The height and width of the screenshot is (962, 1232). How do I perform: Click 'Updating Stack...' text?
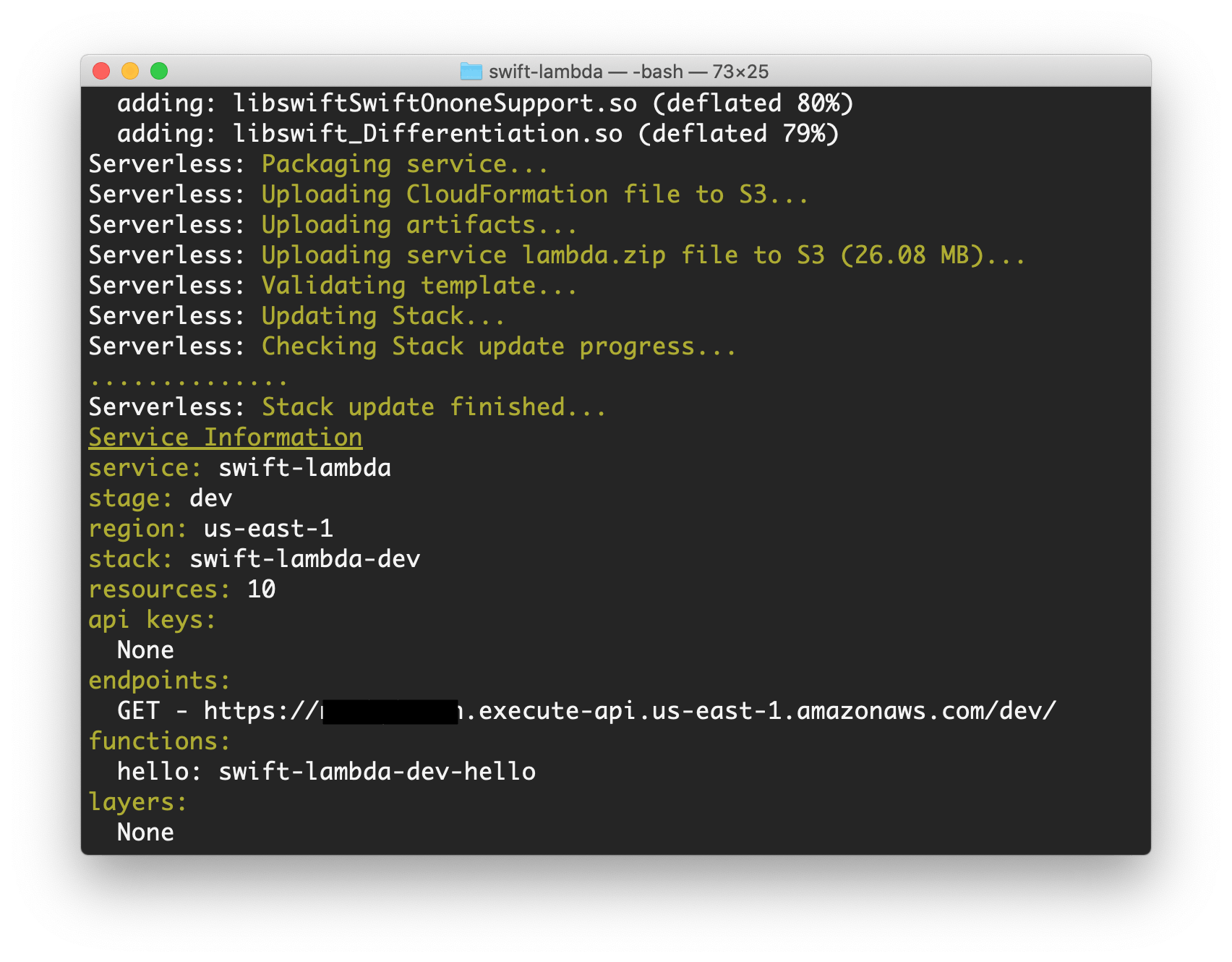pyautogui.click(x=382, y=316)
